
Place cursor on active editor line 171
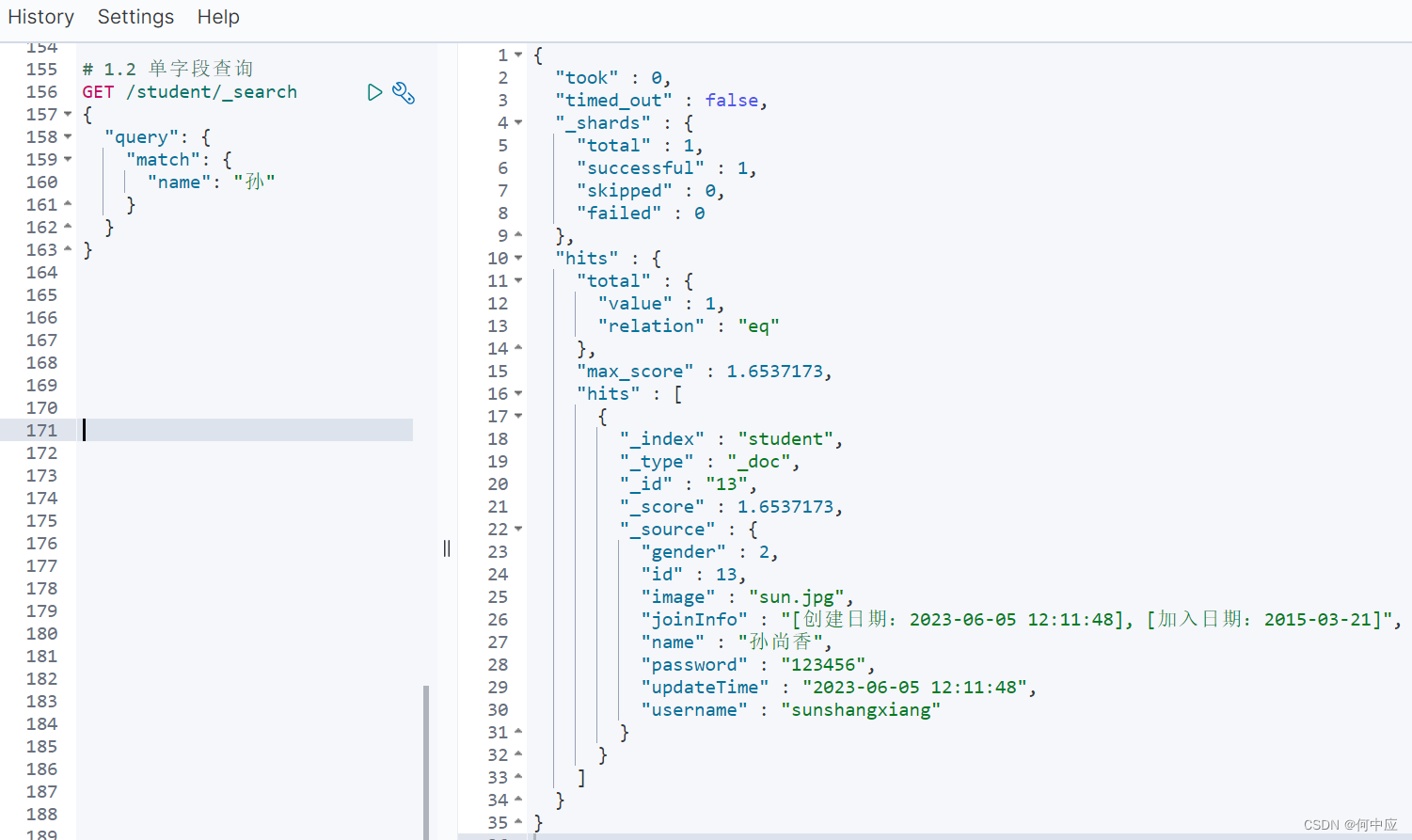(246, 430)
